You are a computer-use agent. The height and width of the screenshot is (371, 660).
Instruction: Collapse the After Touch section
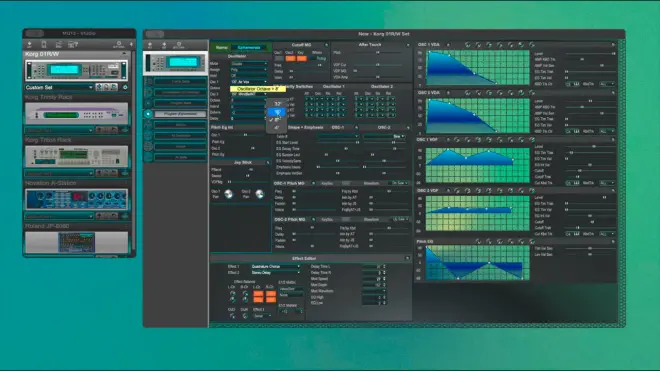407,45
